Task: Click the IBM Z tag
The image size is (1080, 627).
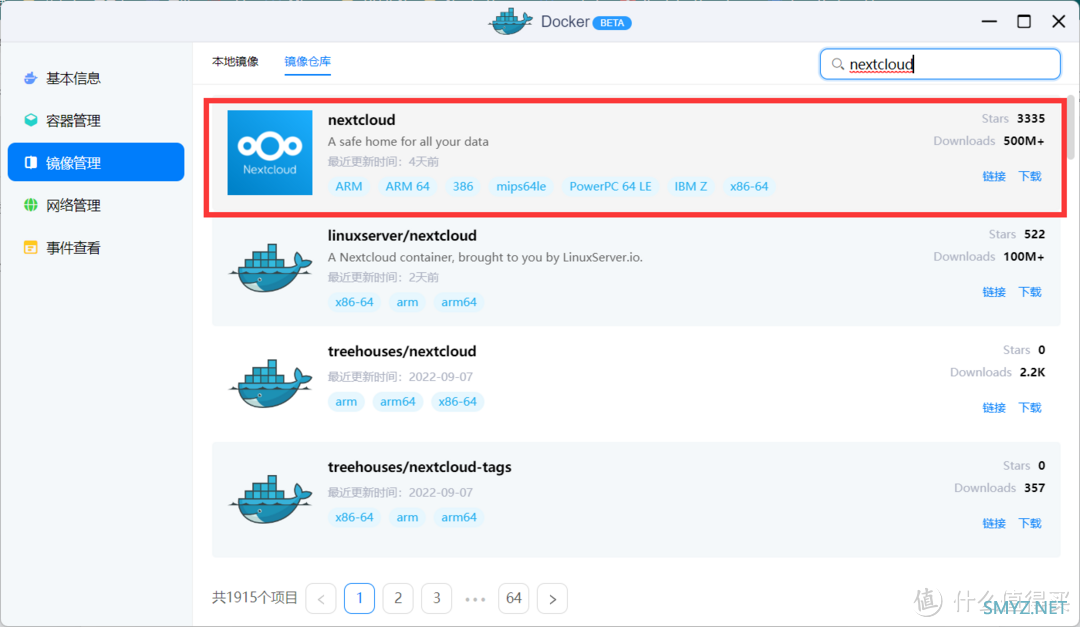Action: [691, 187]
